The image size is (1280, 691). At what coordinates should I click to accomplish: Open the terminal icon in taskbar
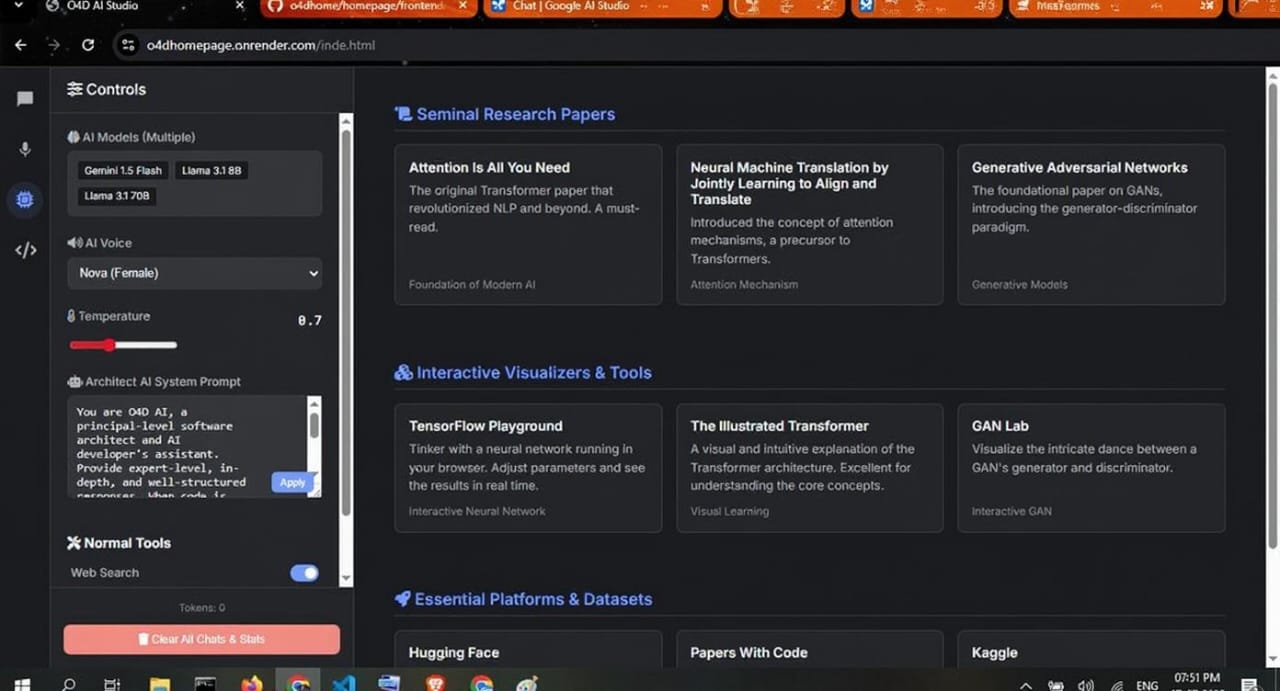pyautogui.click(x=205, y=685)
